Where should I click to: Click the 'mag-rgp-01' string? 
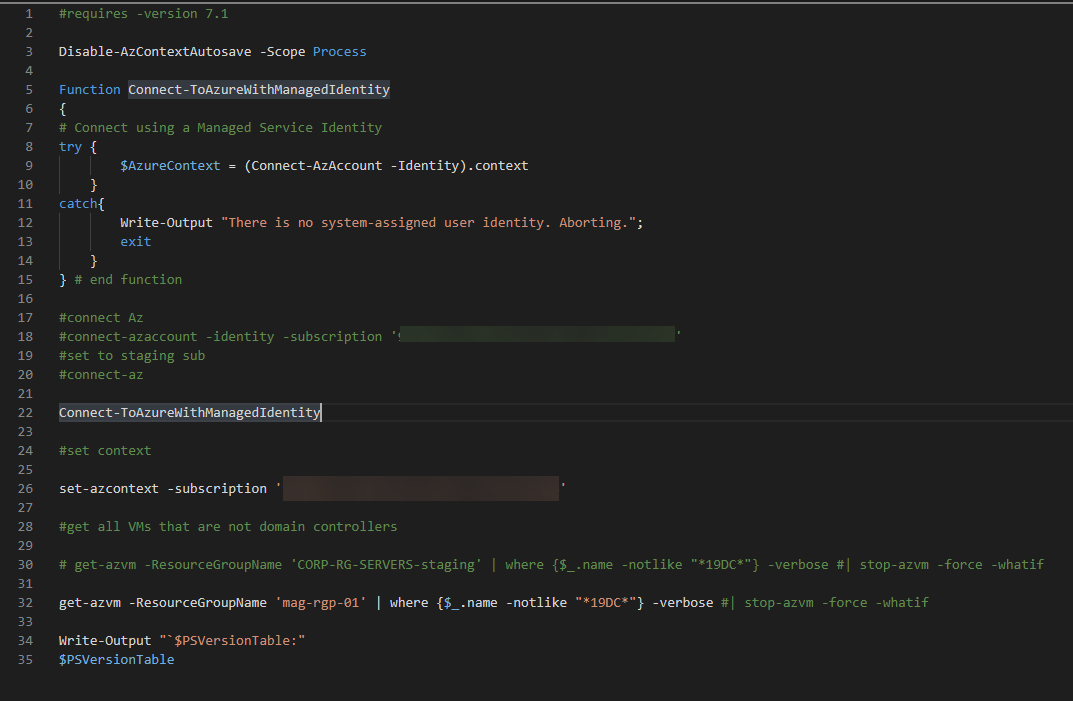click(x=321, y=603)
